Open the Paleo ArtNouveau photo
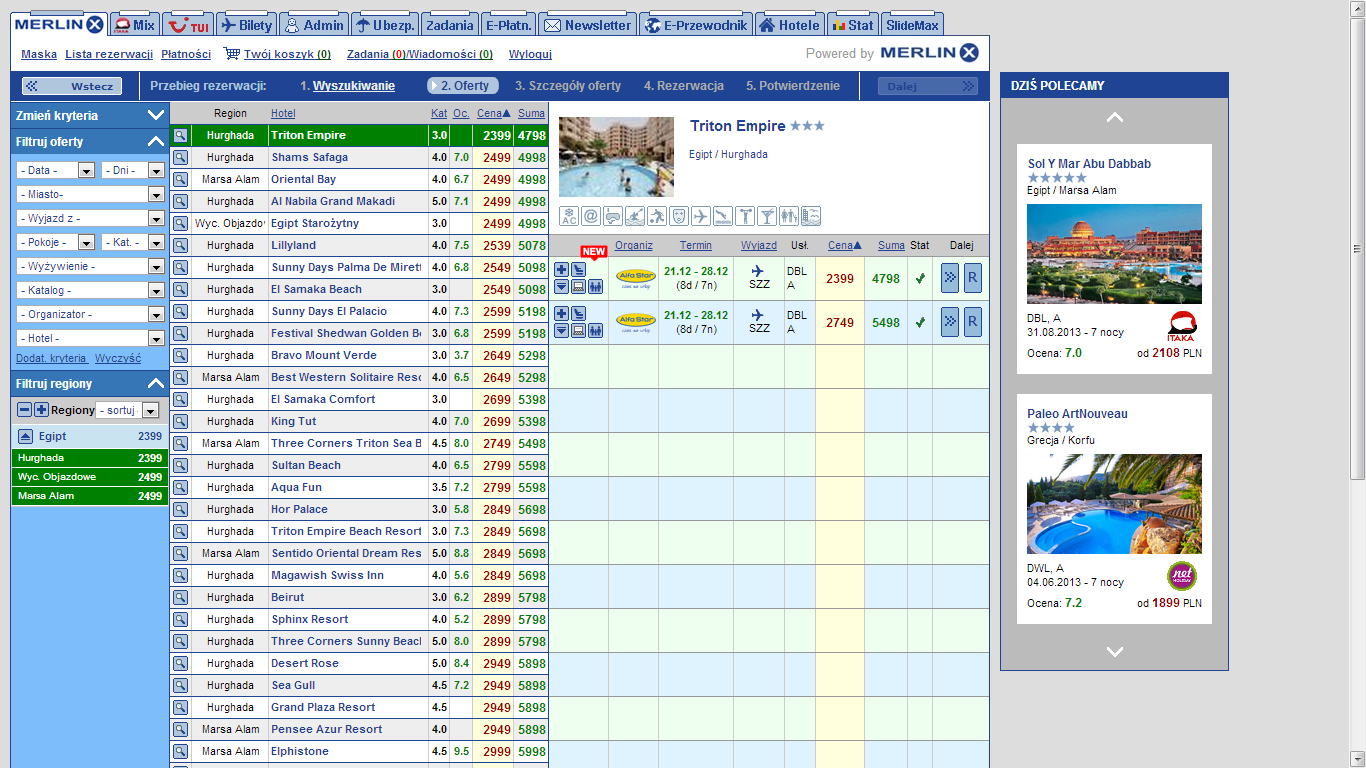1366x768 pixels. (1114, 504)
